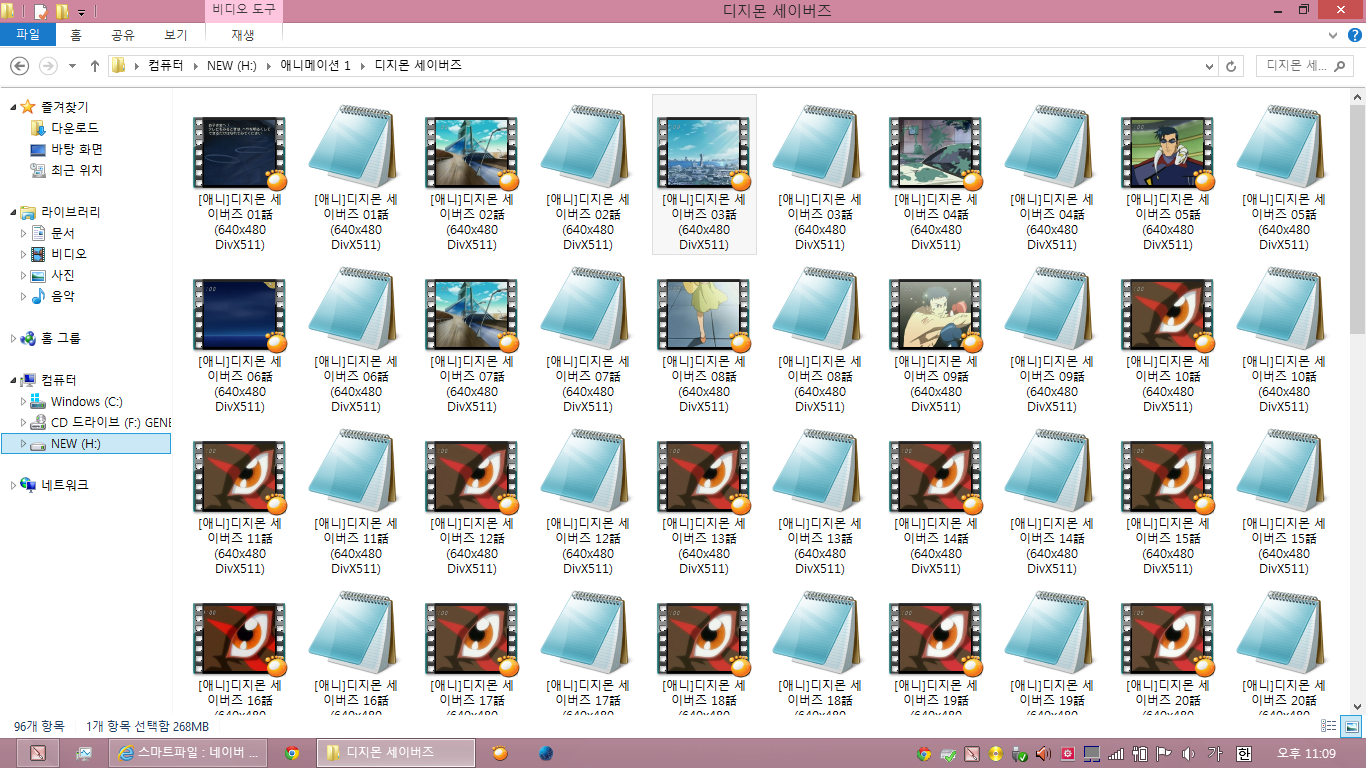Viewport: 1366px width, 768px height.
Task: Click NEW (H:) in the address breadcrumb
Action: tap(232, 66)
